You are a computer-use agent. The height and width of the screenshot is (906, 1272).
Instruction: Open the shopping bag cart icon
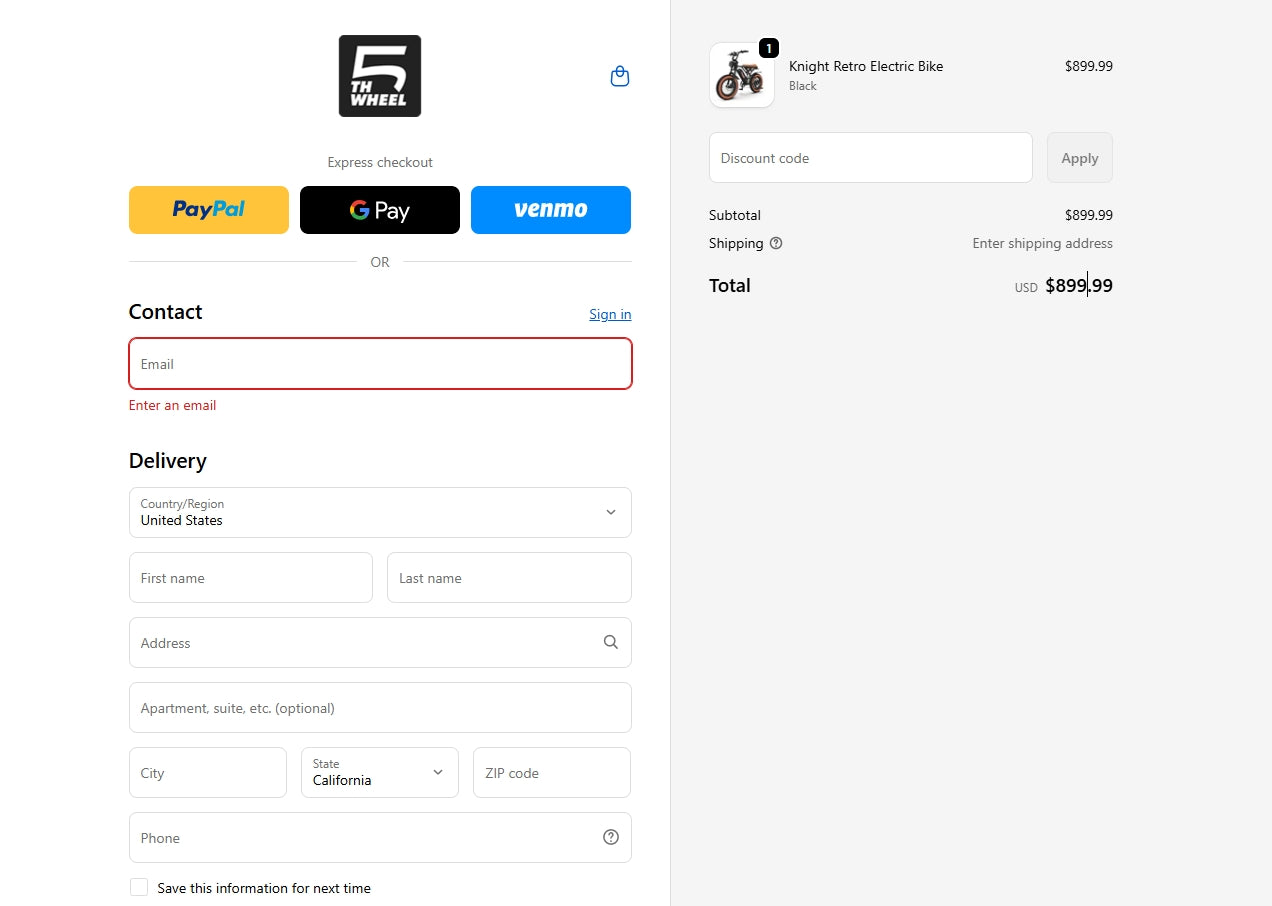(x=620, y=77)
